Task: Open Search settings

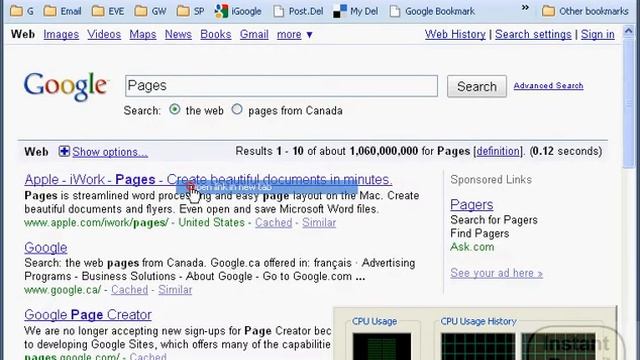Action: 533,35
